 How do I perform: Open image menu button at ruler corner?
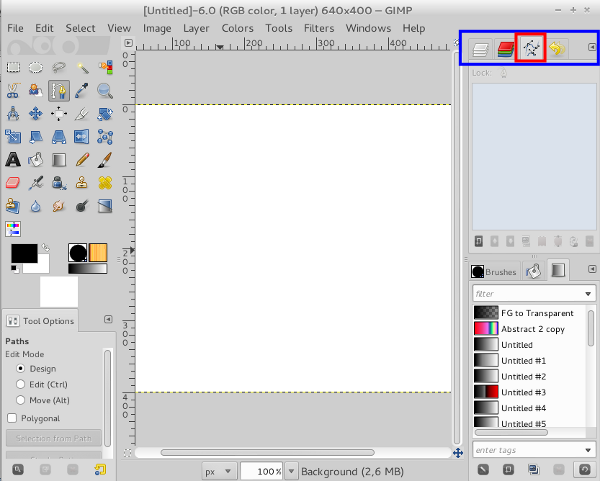(129, 43)
